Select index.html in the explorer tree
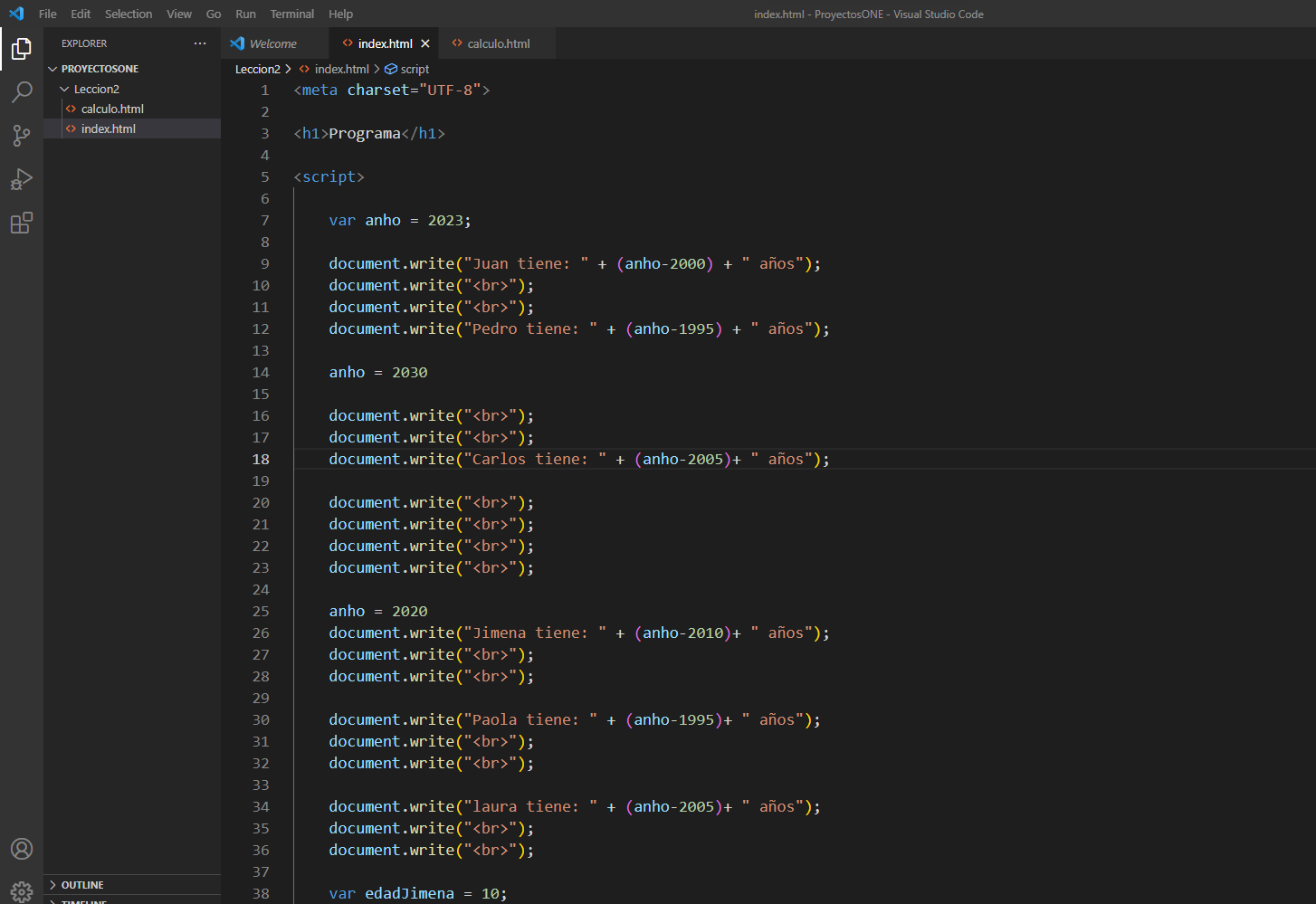Screen dimensions: 1316x904 point(132,128)
